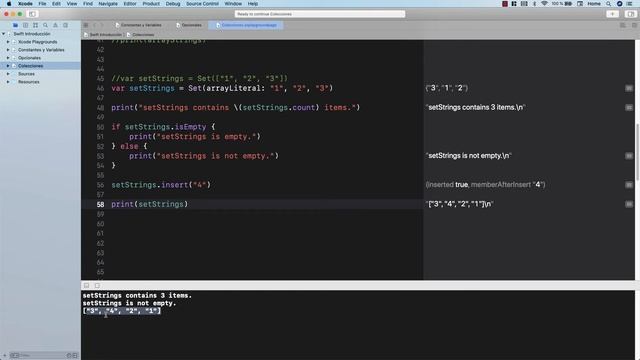Go back with the editor history arrow

(95, 25)
